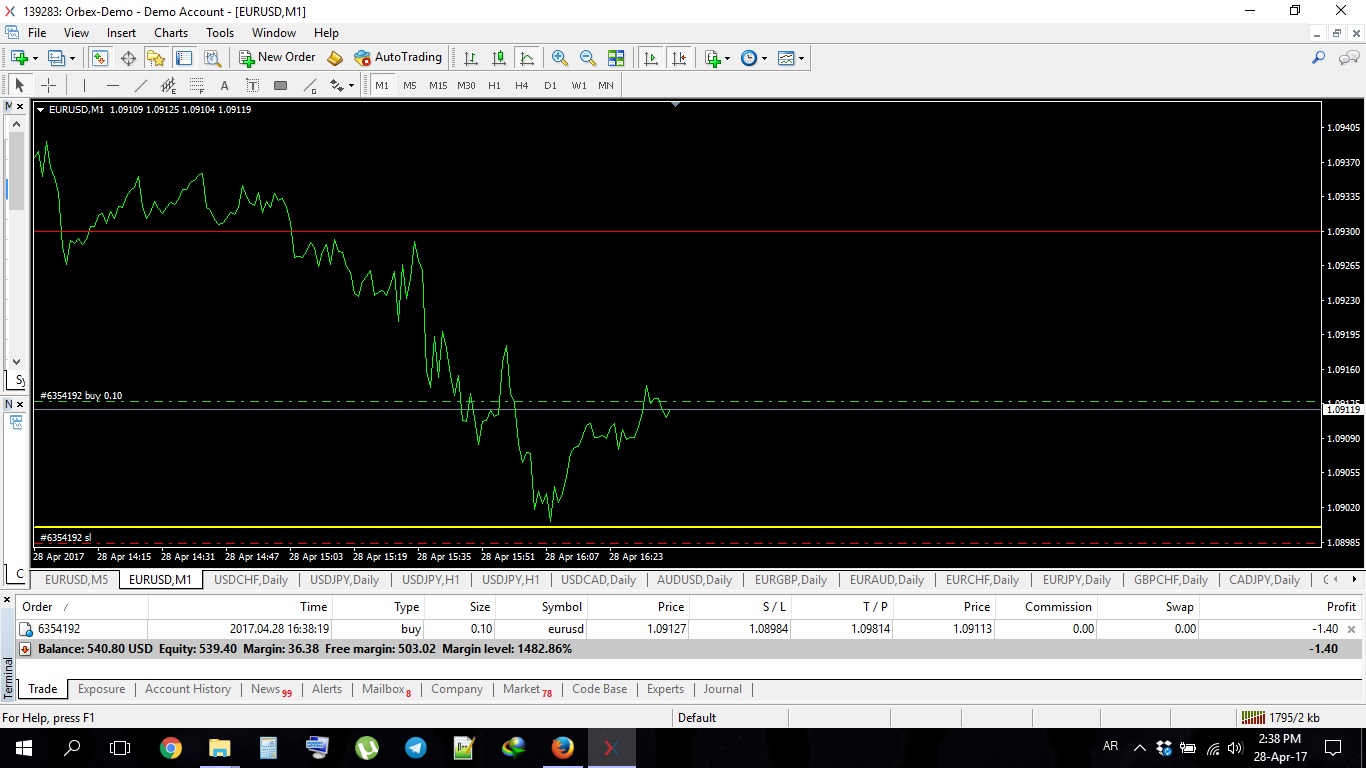
Task: Switch to the Account History tab
Action: tap(187, 689)
